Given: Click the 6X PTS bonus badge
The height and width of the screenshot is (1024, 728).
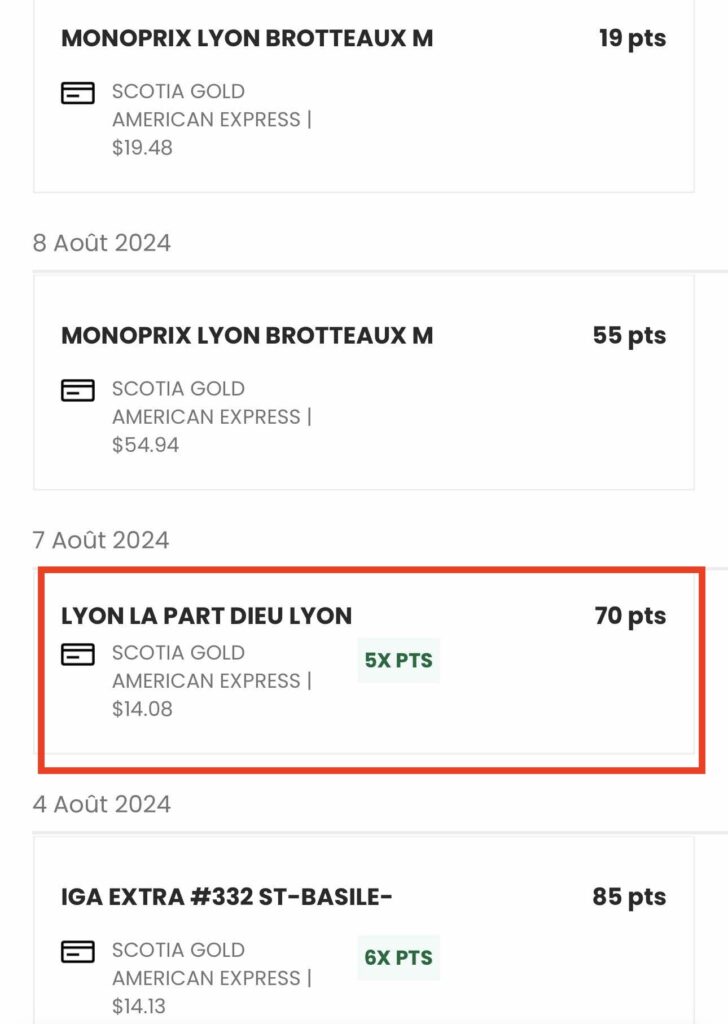Looking at the screenshot, I should 398,957.
